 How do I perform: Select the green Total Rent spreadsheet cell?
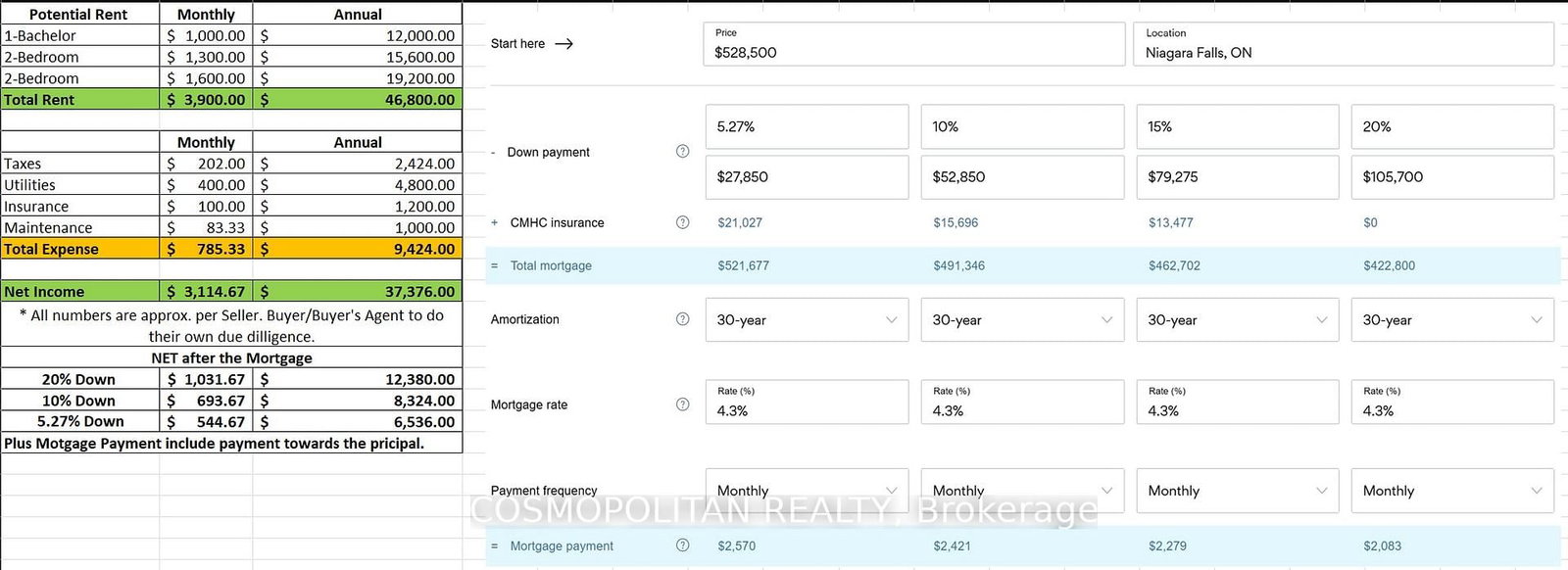point(79,100)
